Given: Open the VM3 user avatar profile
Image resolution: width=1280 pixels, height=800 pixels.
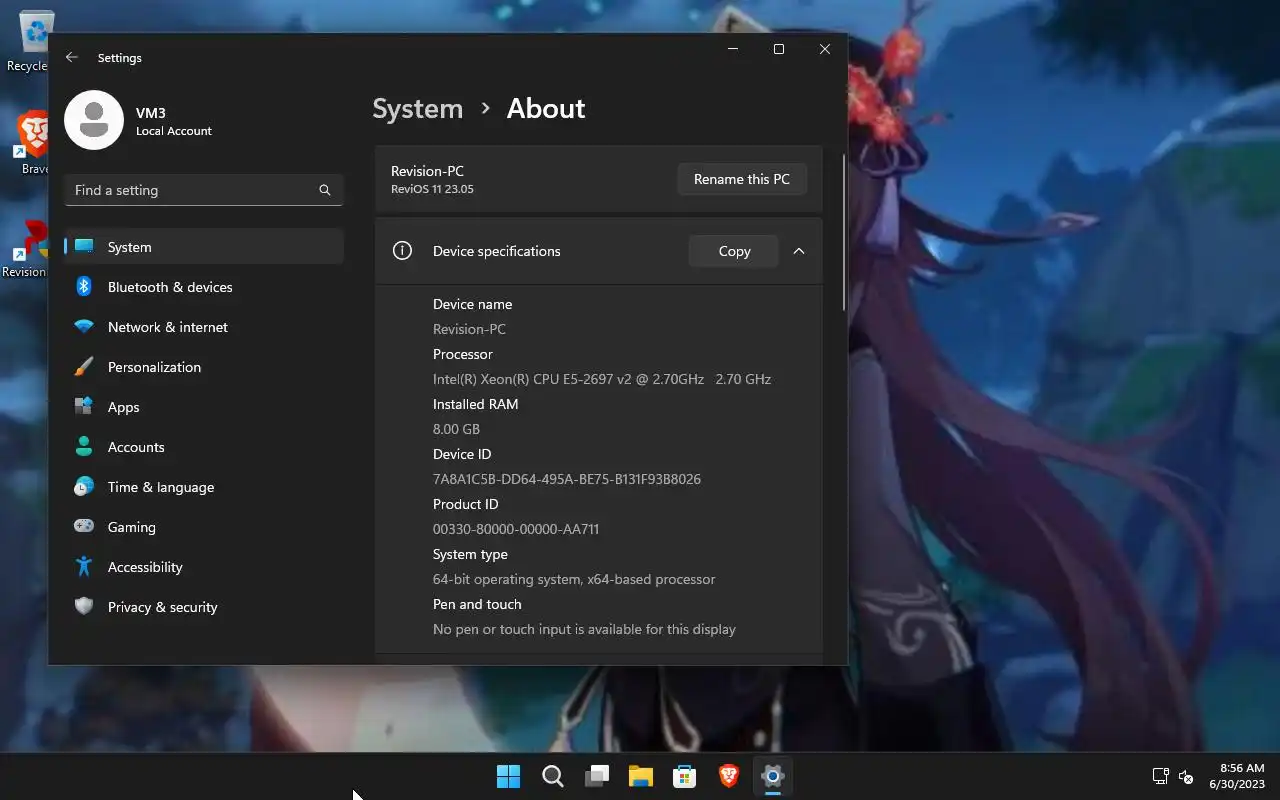Looking at the screenshot, I should [94, 120].
